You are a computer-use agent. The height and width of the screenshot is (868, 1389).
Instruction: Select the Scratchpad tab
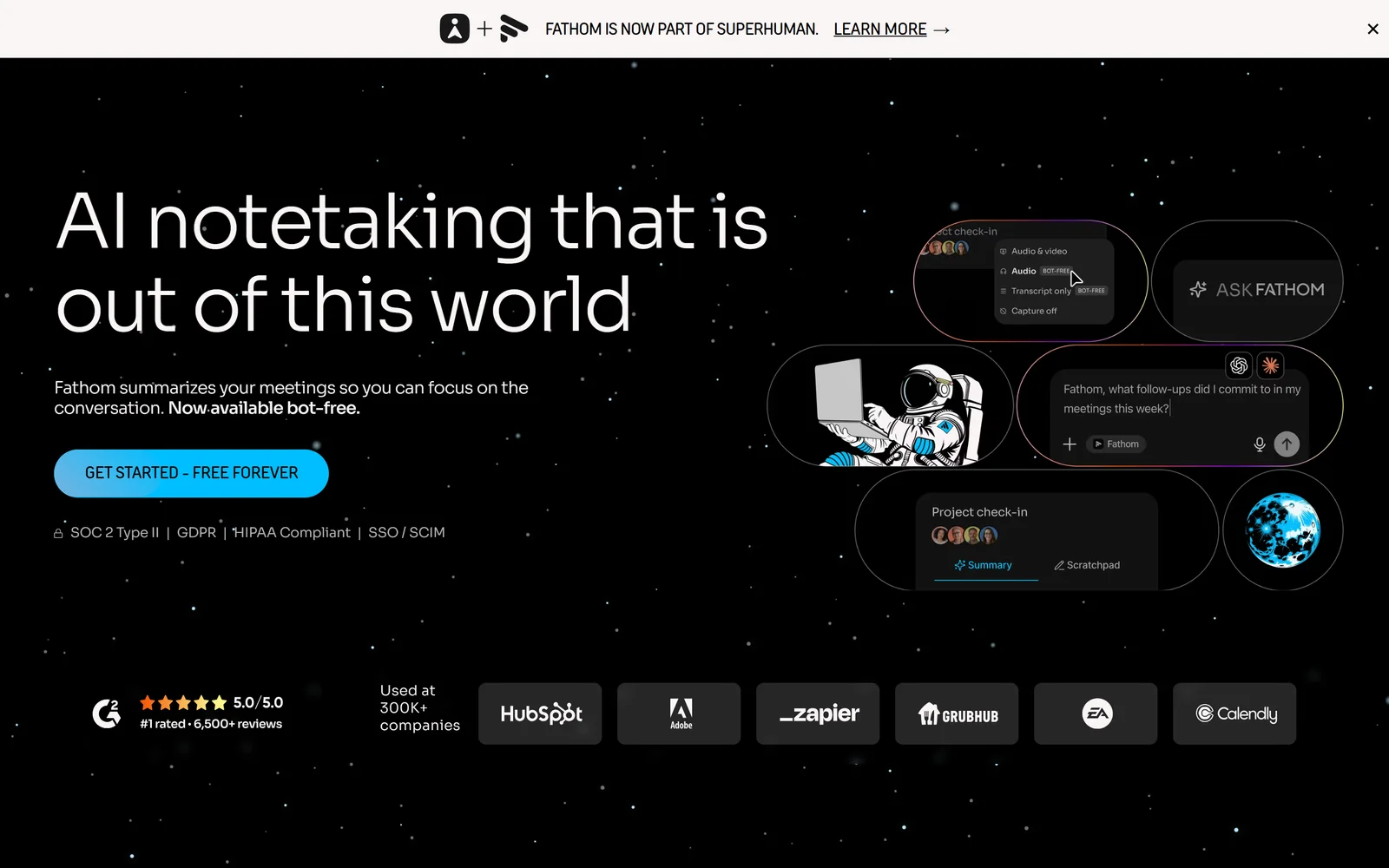click(x=1087, y=565)
